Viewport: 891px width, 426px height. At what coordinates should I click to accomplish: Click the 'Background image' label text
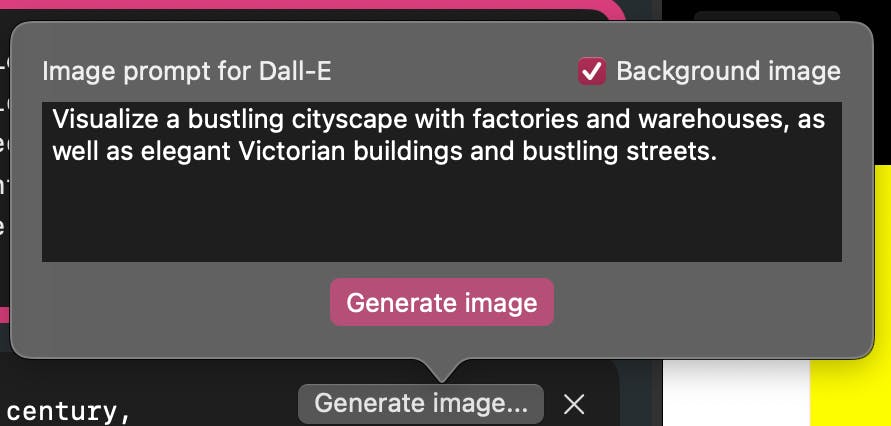[728, 72]
